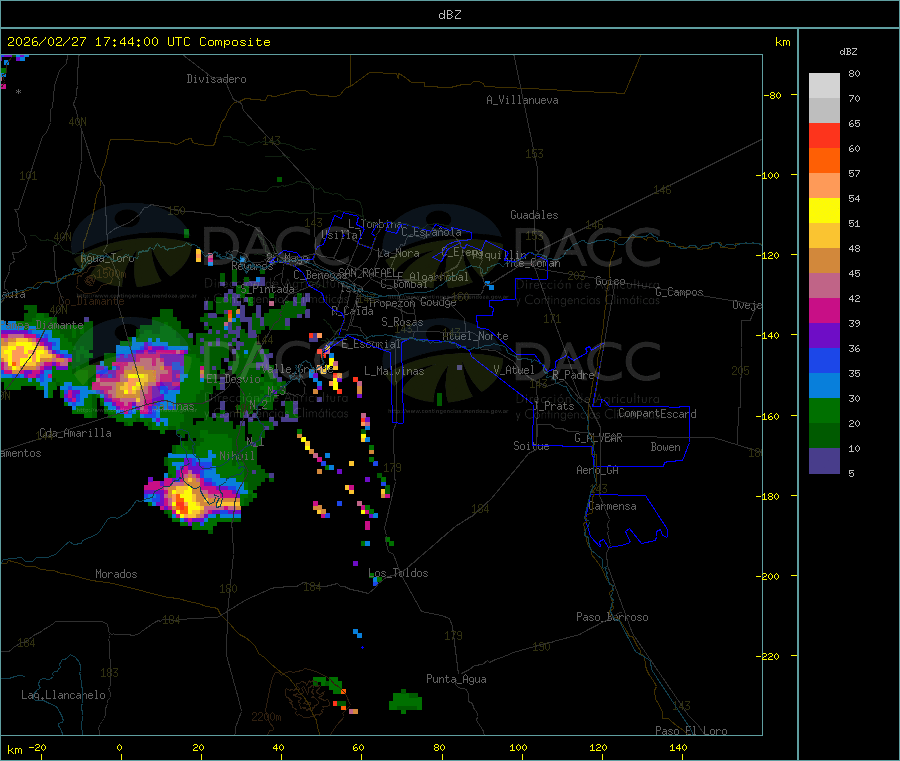Click the G_ALVEAR location label
900x761 pixels.
(598, 438)
